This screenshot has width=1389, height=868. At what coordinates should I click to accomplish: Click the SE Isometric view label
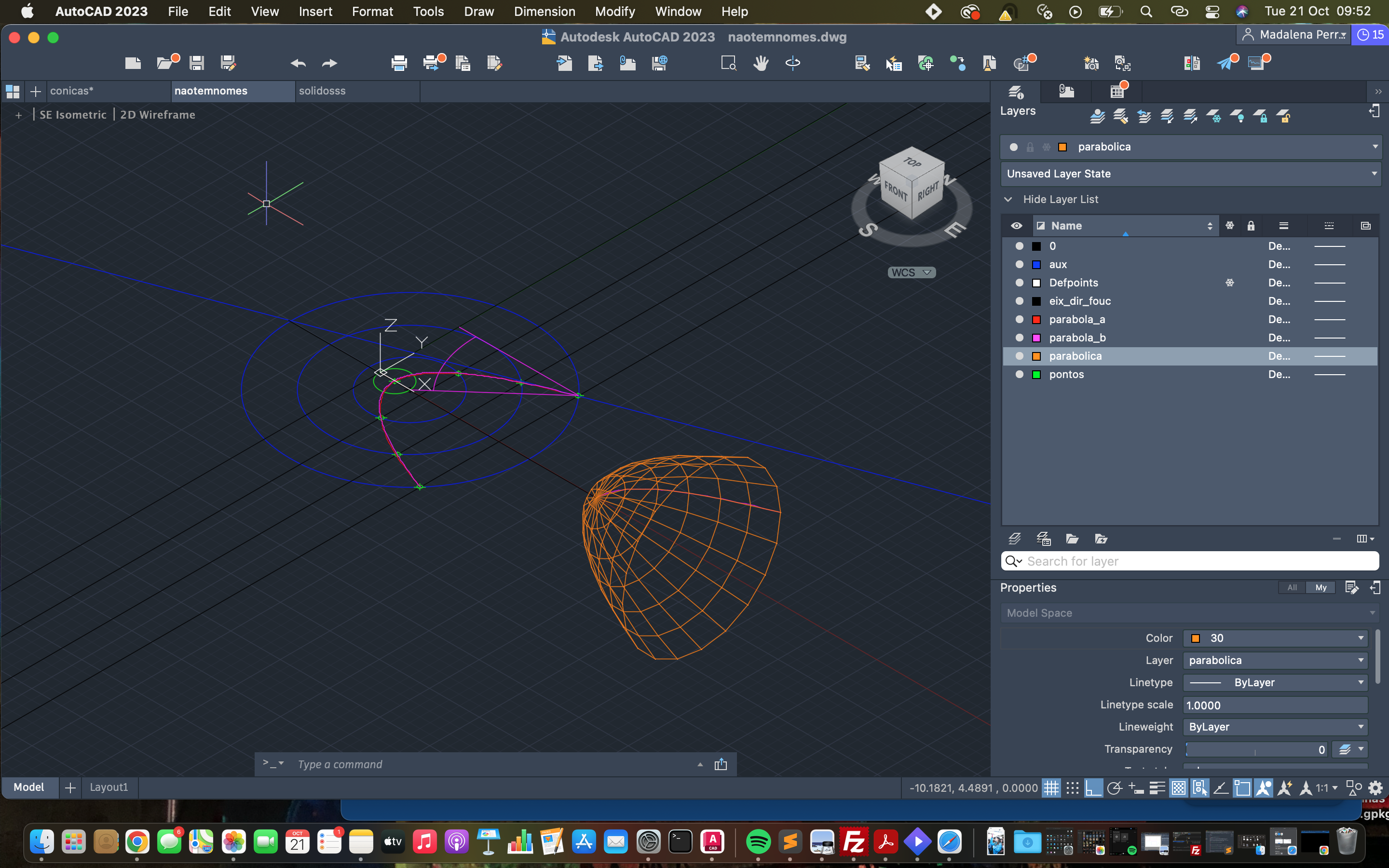(73, 115)
